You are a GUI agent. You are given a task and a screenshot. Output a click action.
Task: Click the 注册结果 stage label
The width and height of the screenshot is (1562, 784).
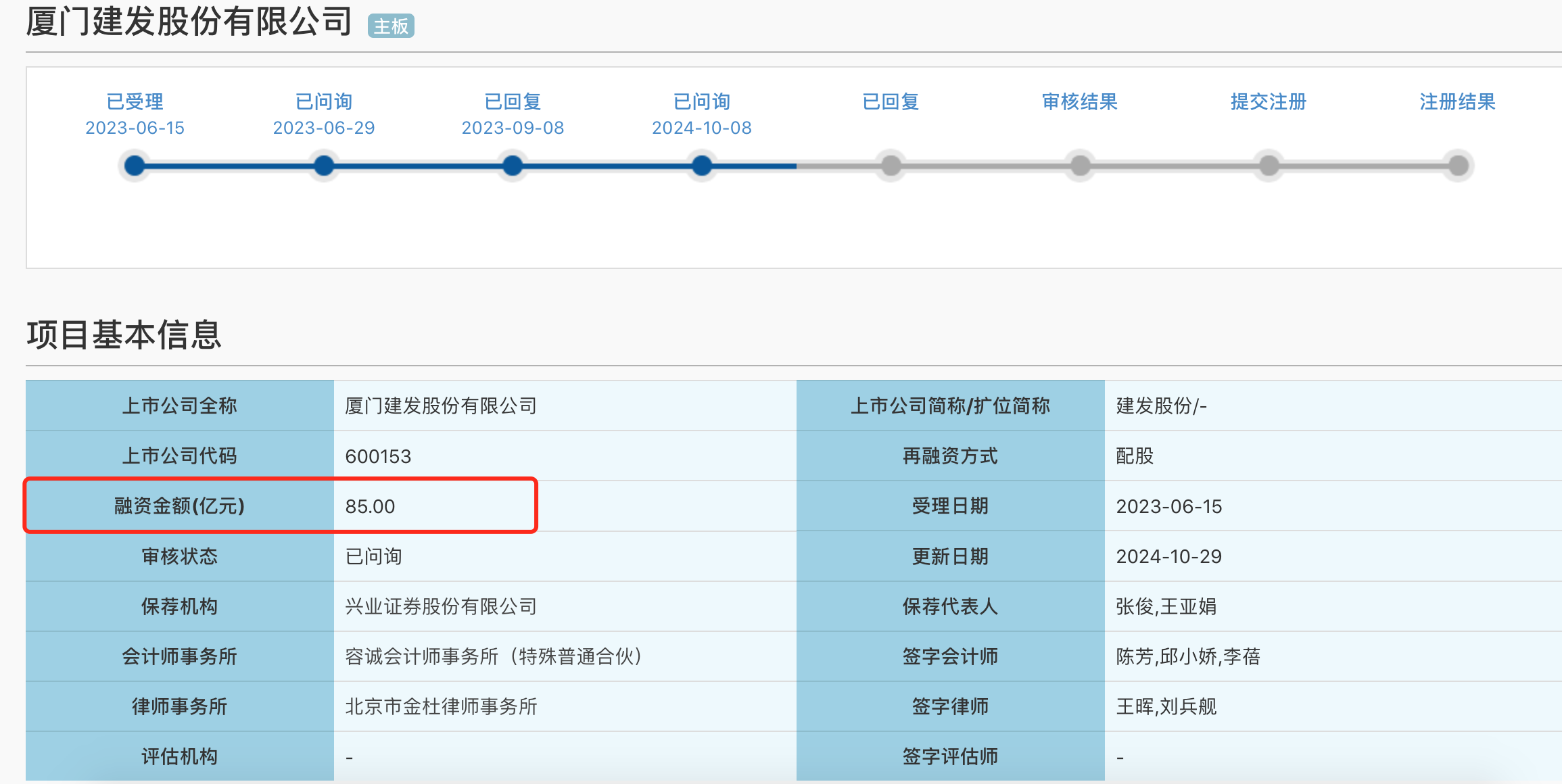coord(1457,102)
